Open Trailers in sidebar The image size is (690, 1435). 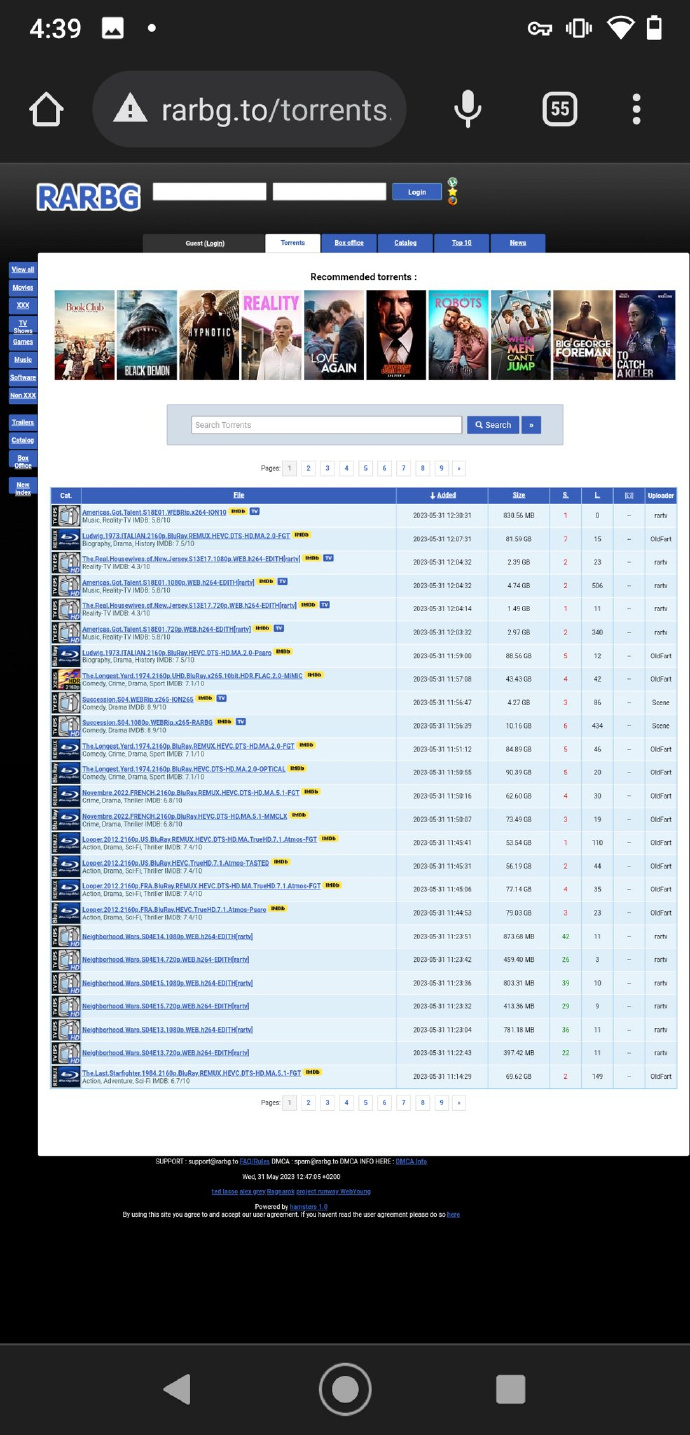[22, 422]
